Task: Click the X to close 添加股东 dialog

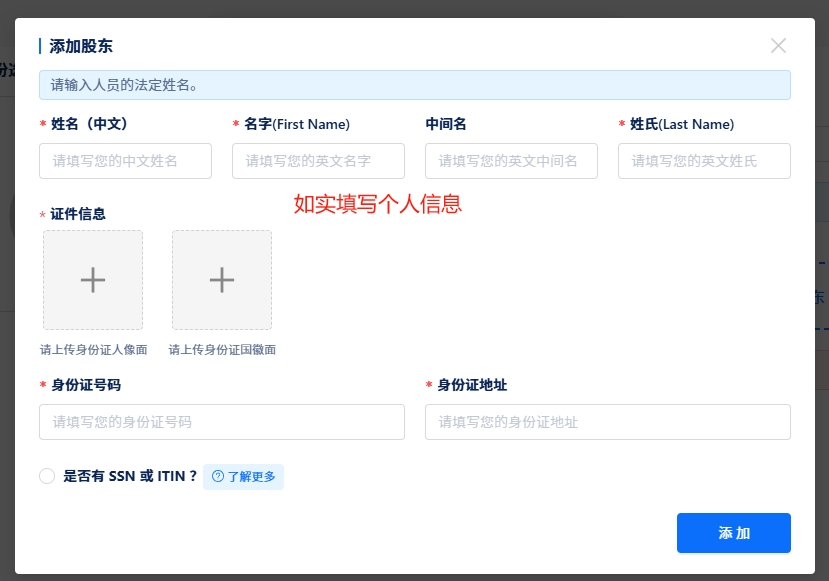Action: coord(778,46)
